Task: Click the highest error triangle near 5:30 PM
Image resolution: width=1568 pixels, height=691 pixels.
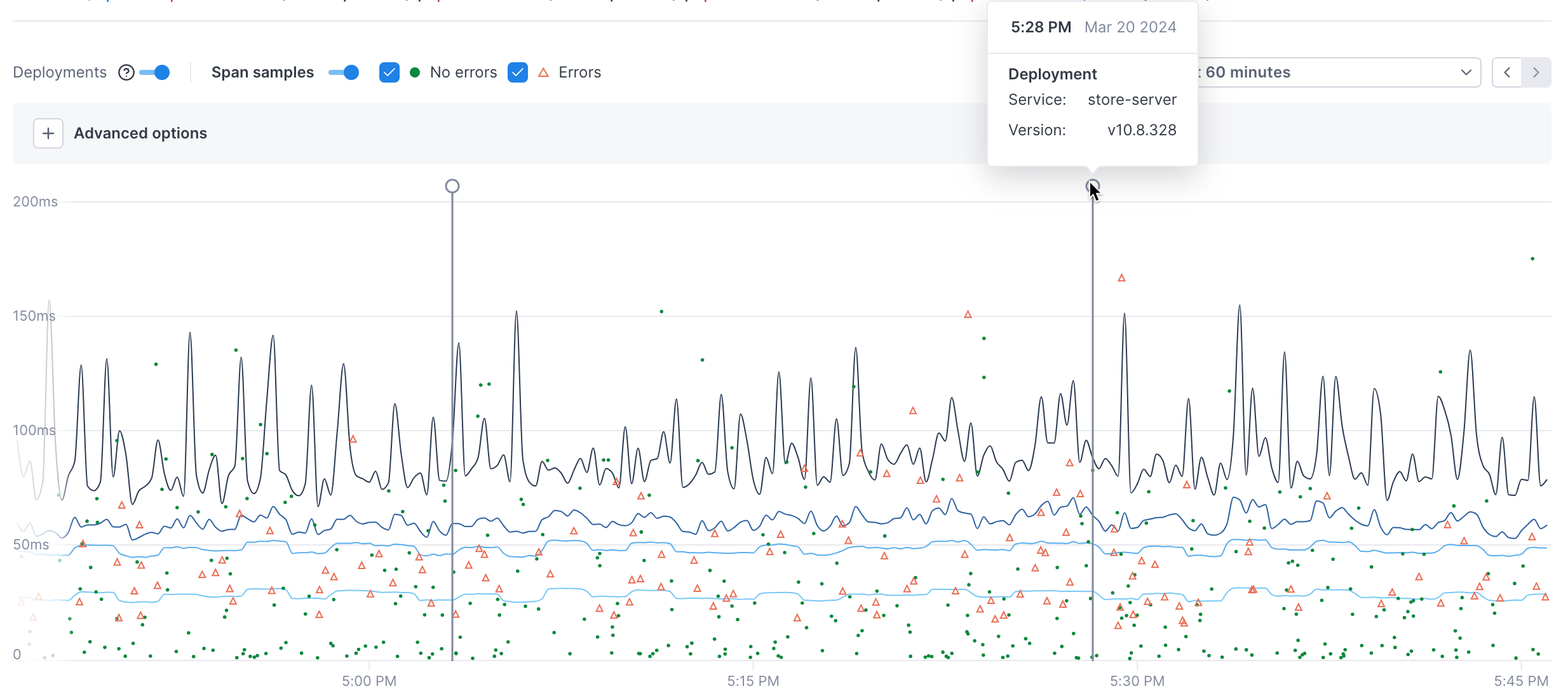Action: coord(1121,278)
